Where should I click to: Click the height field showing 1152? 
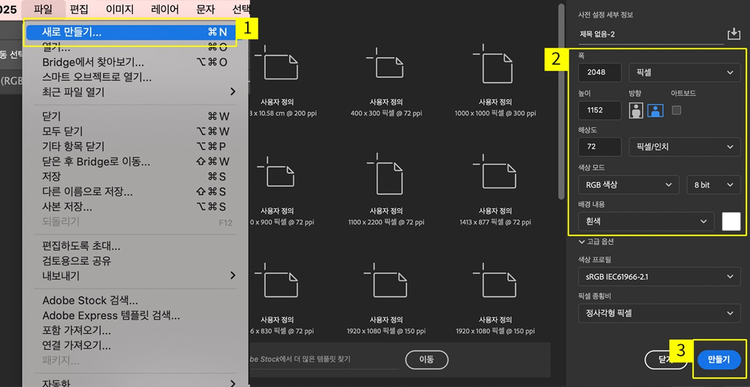[600, 110]
